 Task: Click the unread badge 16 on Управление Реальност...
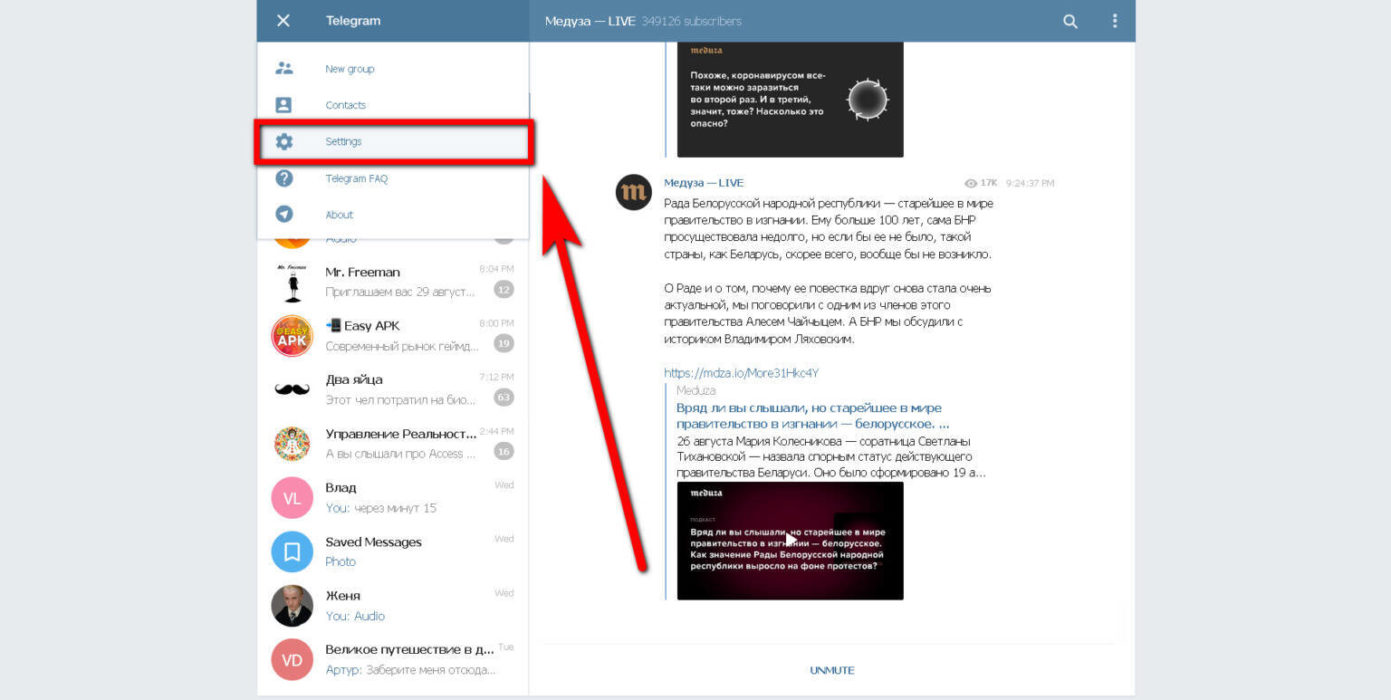pos(504,452)
